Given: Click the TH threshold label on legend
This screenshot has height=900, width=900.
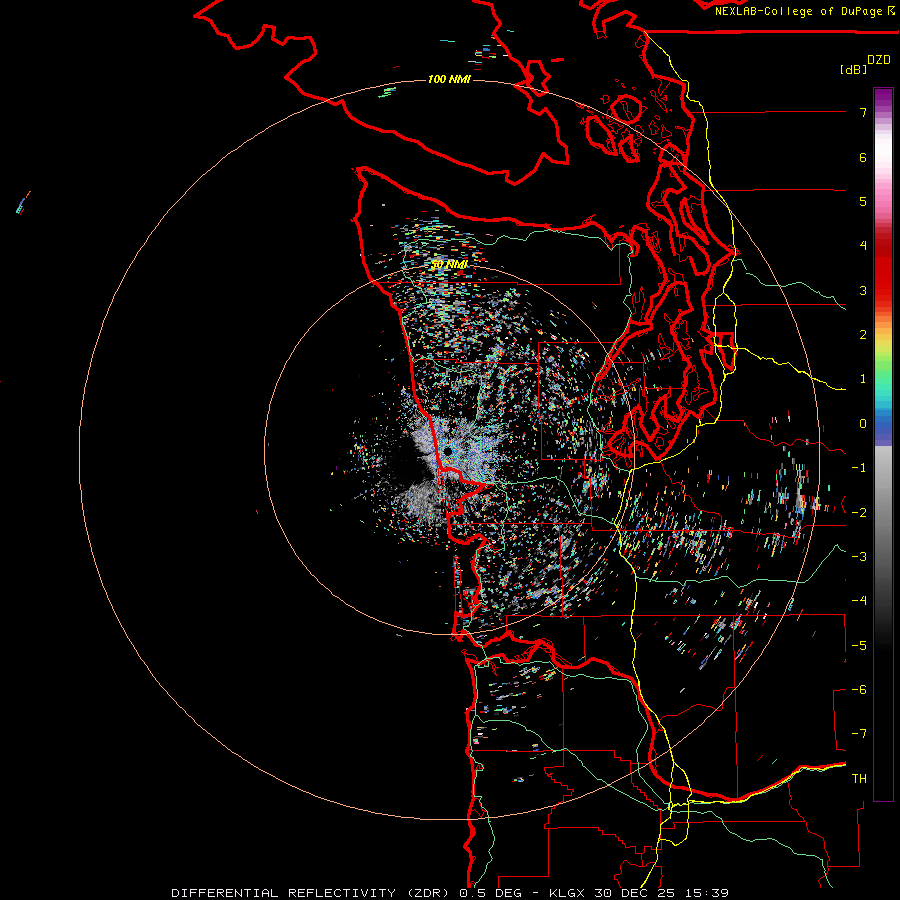Looking at the screenshot, I should [859, 778].
